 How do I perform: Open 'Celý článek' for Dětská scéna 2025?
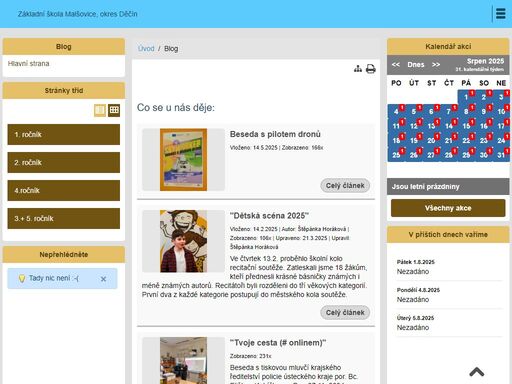click(345, 313)
